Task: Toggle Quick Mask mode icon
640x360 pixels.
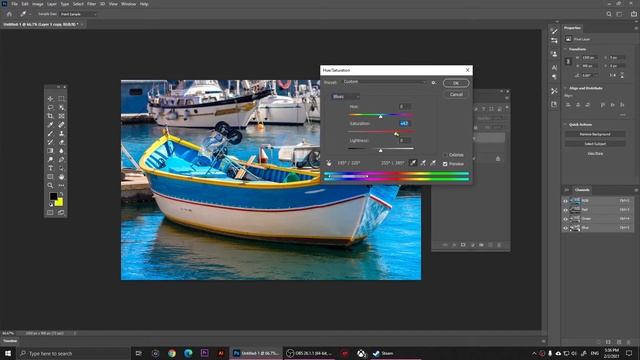Action: [50, 212]
